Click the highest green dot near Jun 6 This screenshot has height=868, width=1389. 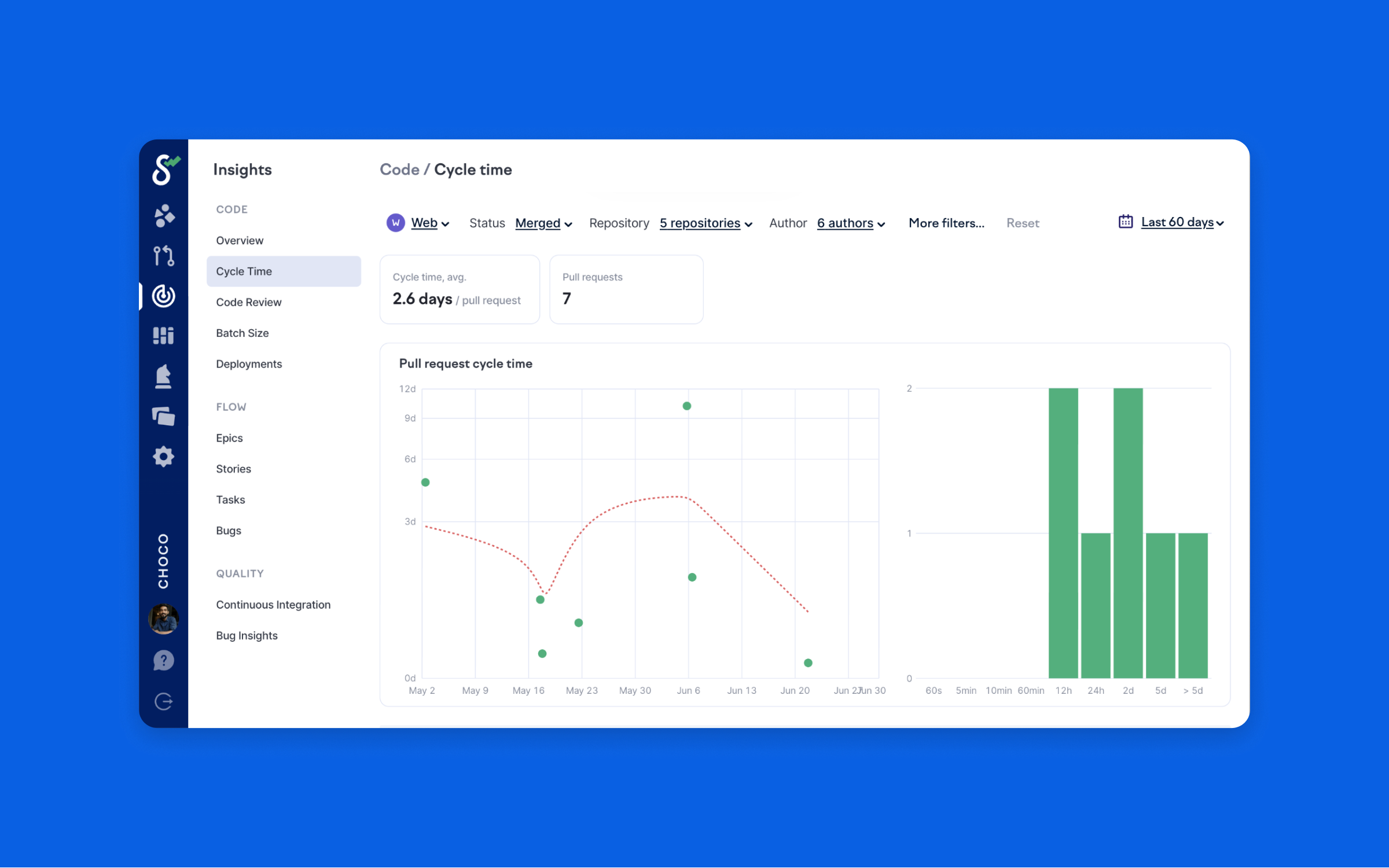(x=687, y=406)
